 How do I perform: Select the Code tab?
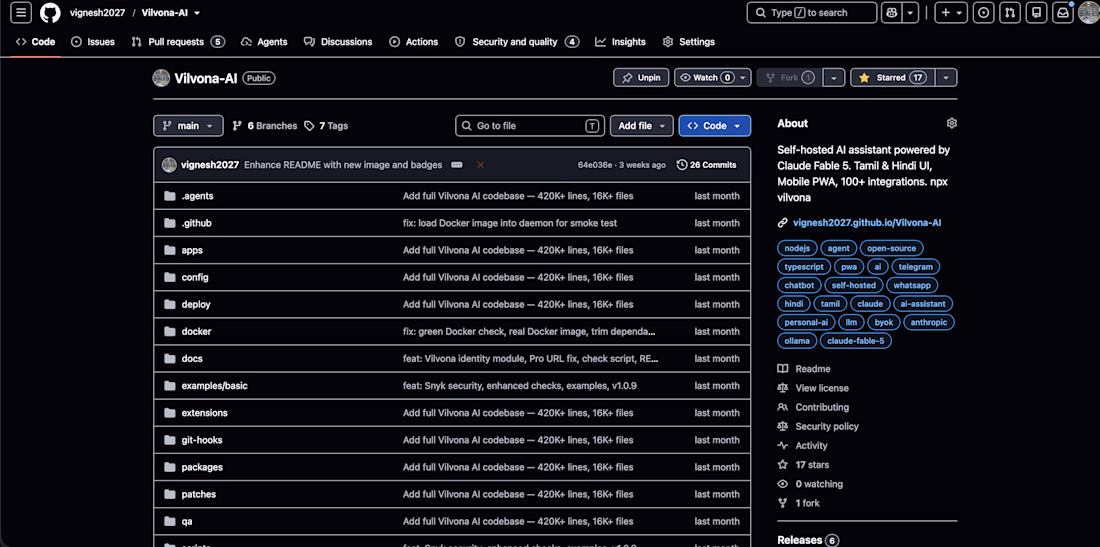(35, 42)
